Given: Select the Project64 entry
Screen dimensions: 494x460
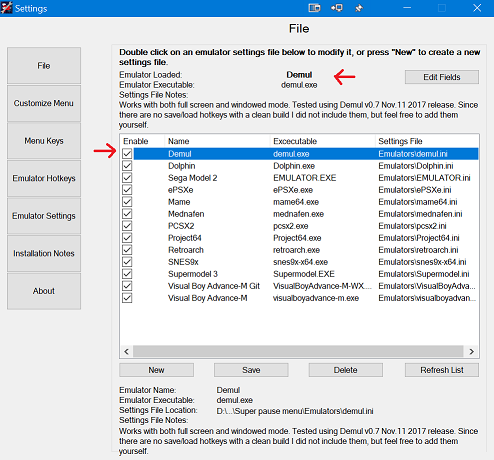Looking at the screenshot, I should tap(185, 238).
